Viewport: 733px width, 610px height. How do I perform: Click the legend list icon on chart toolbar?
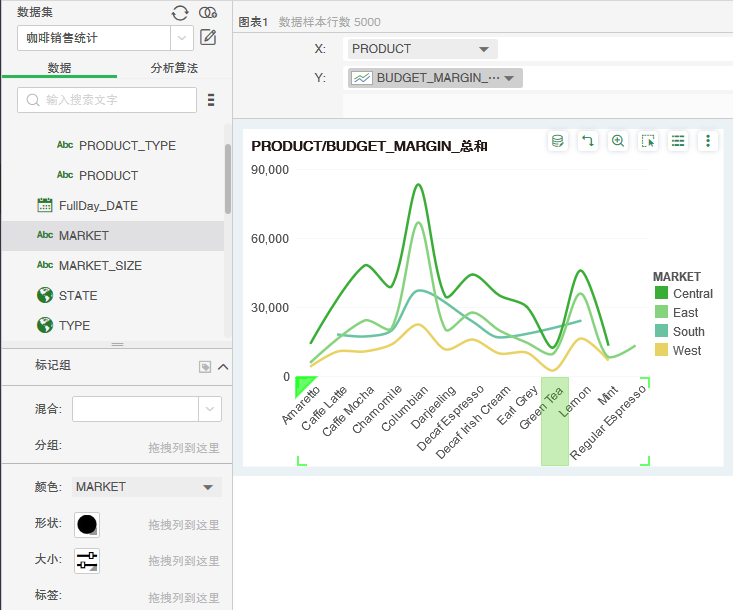click(678, 141)
